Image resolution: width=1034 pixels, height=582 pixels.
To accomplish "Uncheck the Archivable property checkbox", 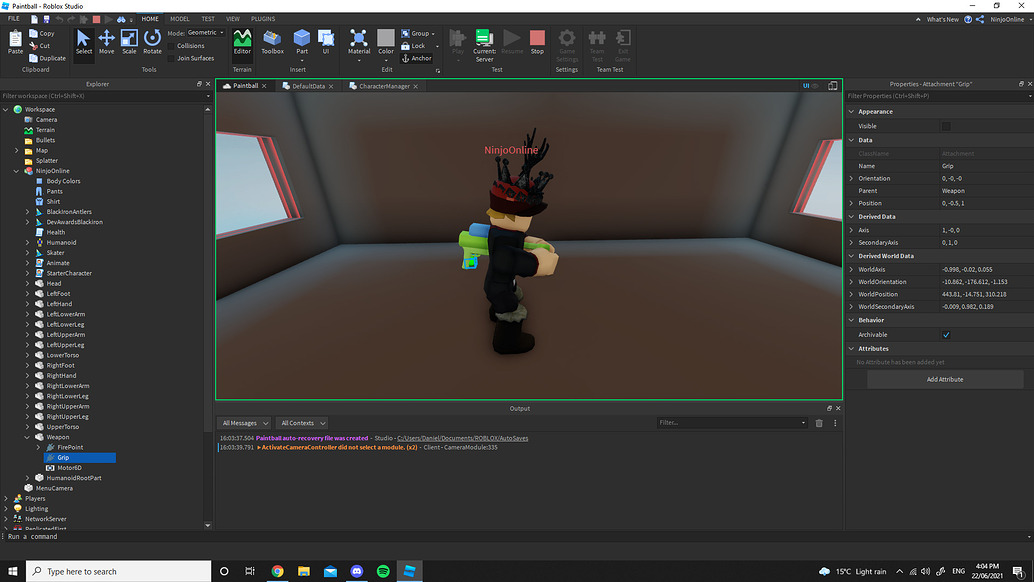I will tap(946, 335).
